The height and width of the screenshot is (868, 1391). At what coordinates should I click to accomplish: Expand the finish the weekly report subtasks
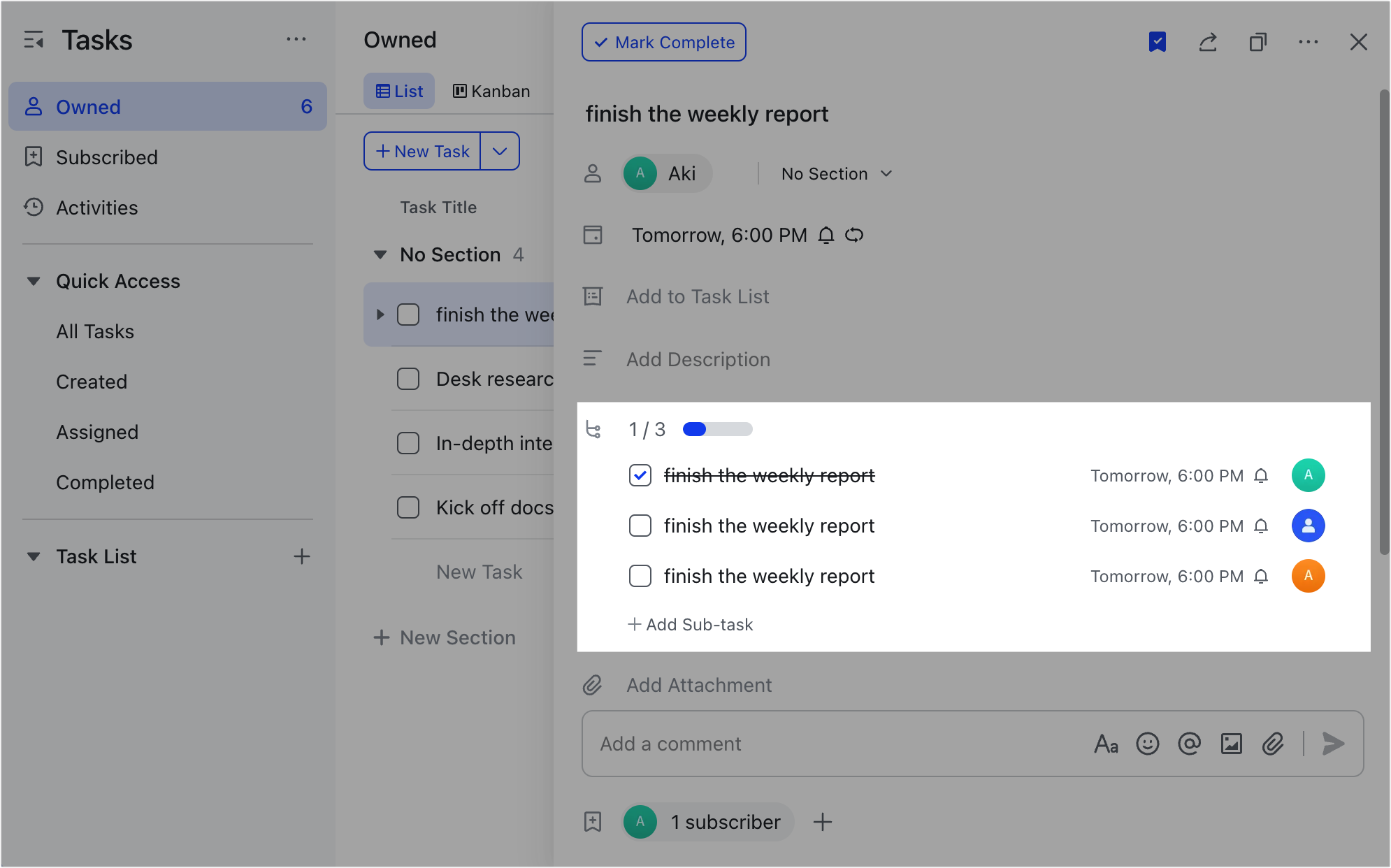[380, 314]
